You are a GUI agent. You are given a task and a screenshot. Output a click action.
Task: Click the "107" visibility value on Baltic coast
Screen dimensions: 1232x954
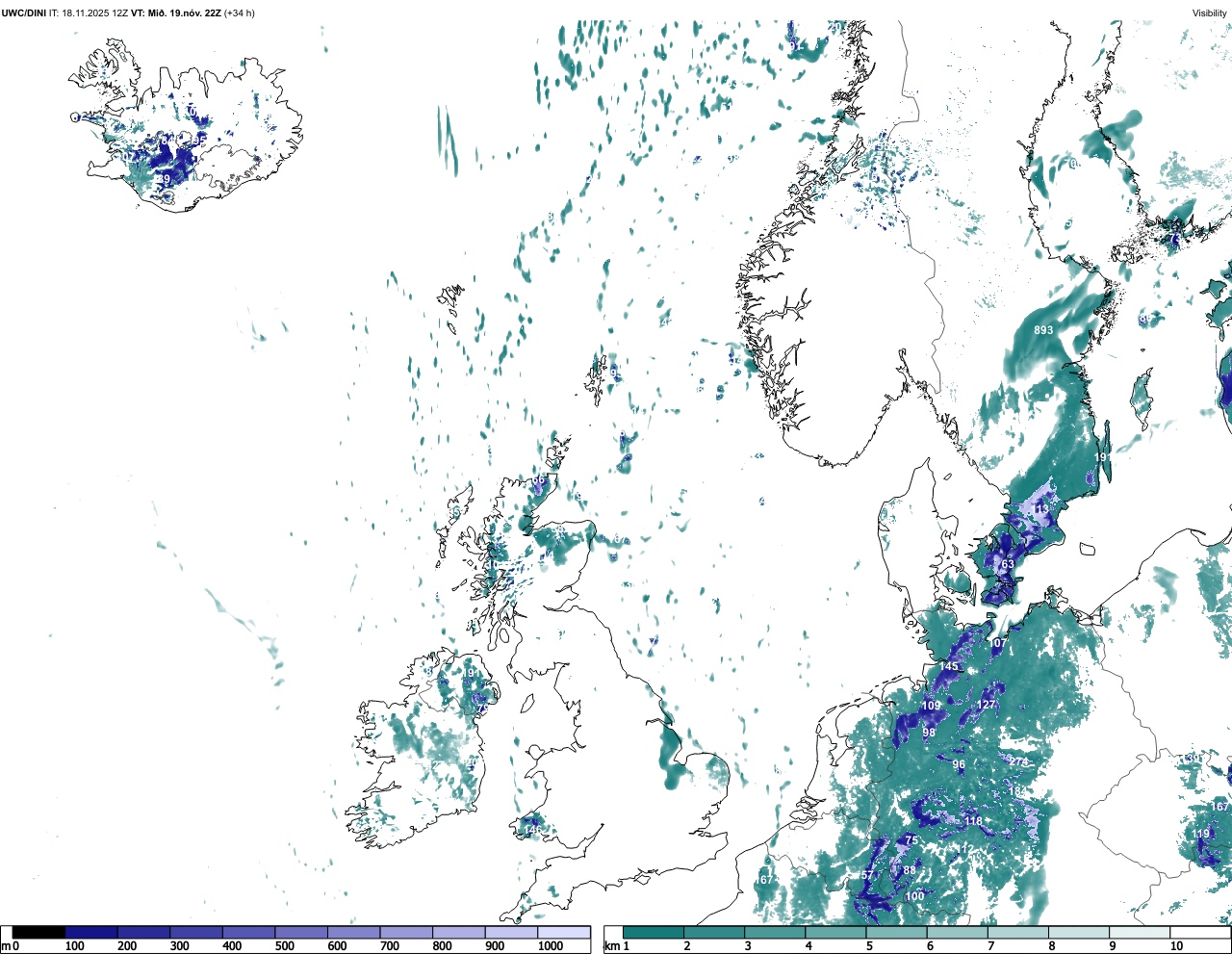point(997,643)
